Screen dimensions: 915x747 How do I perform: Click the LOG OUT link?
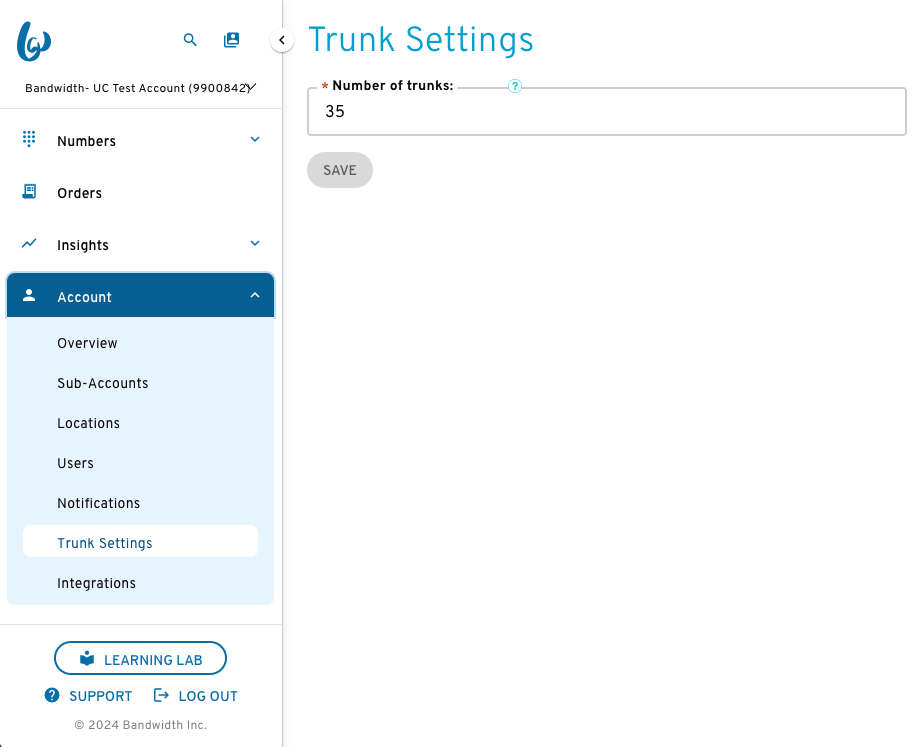point(195,696)
